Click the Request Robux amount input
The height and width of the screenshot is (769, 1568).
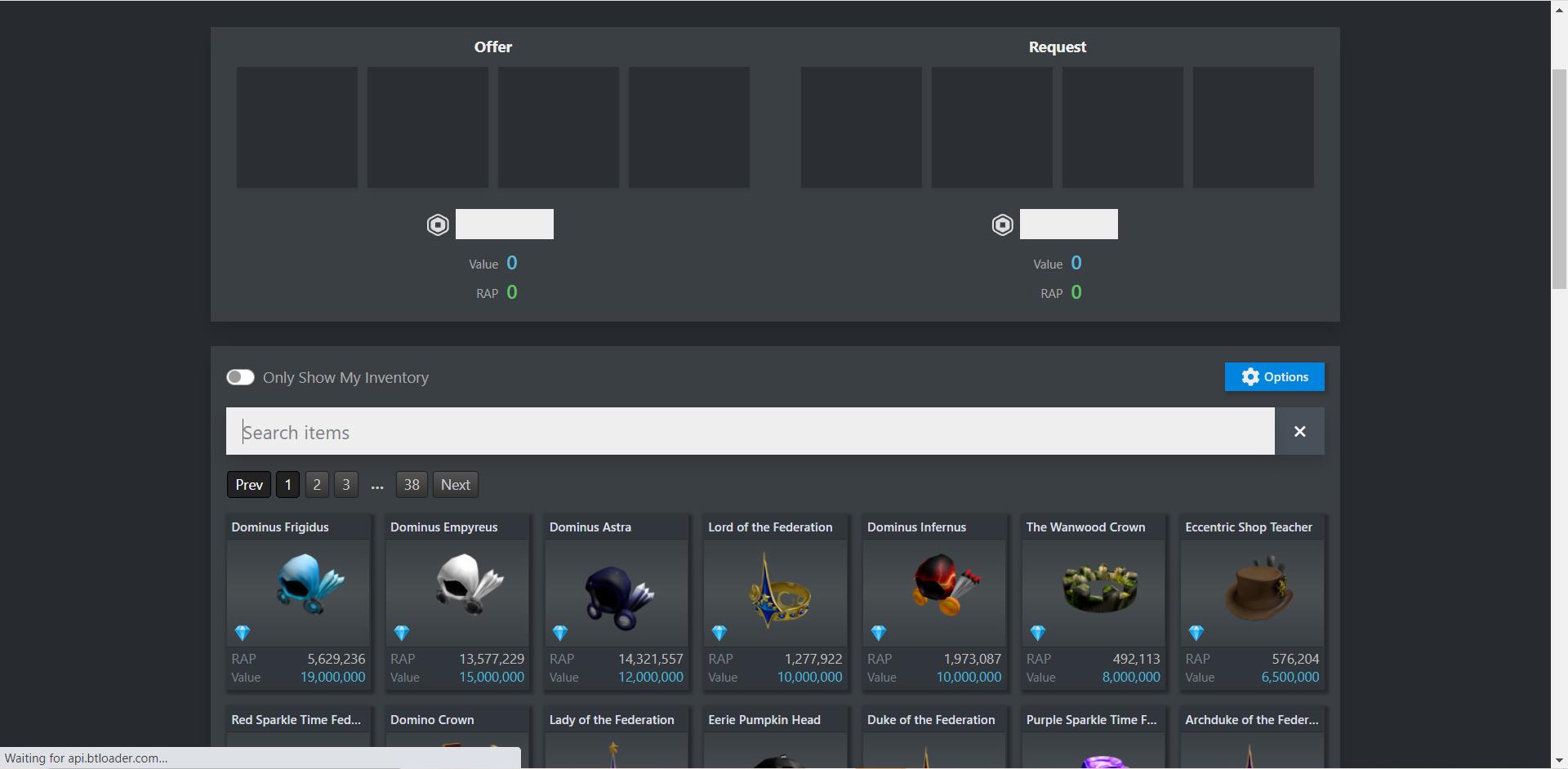tap(1069, 224)
